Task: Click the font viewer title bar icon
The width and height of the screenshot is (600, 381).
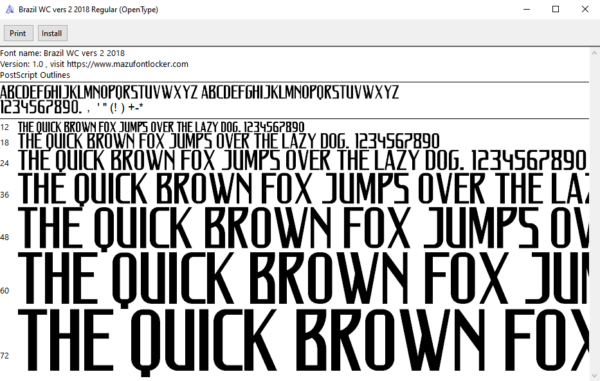Action: pyautogui.click(x=10, y=9)
